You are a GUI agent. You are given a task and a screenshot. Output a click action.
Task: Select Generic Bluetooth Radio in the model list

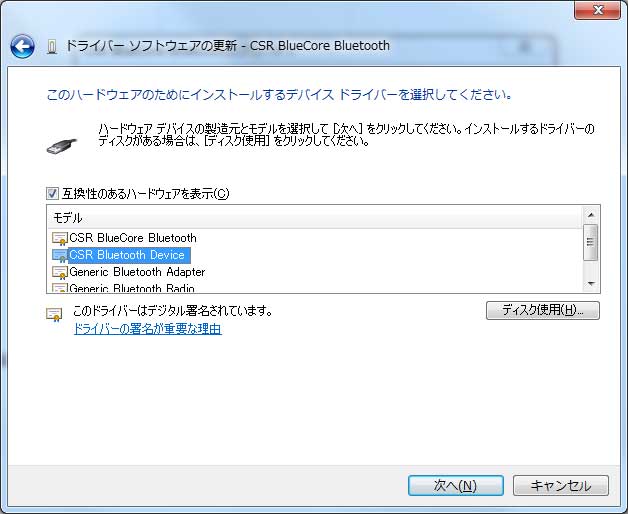point(132,288)
